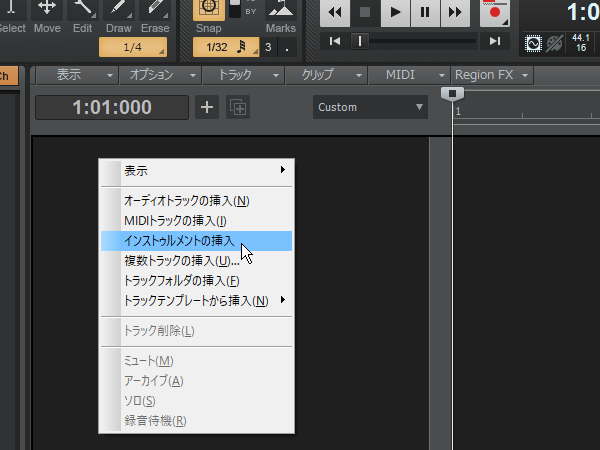Select インストゥルメントの挿入
Image resolution: width=600 pixels, height=450 pixels.
coord(196,241)
